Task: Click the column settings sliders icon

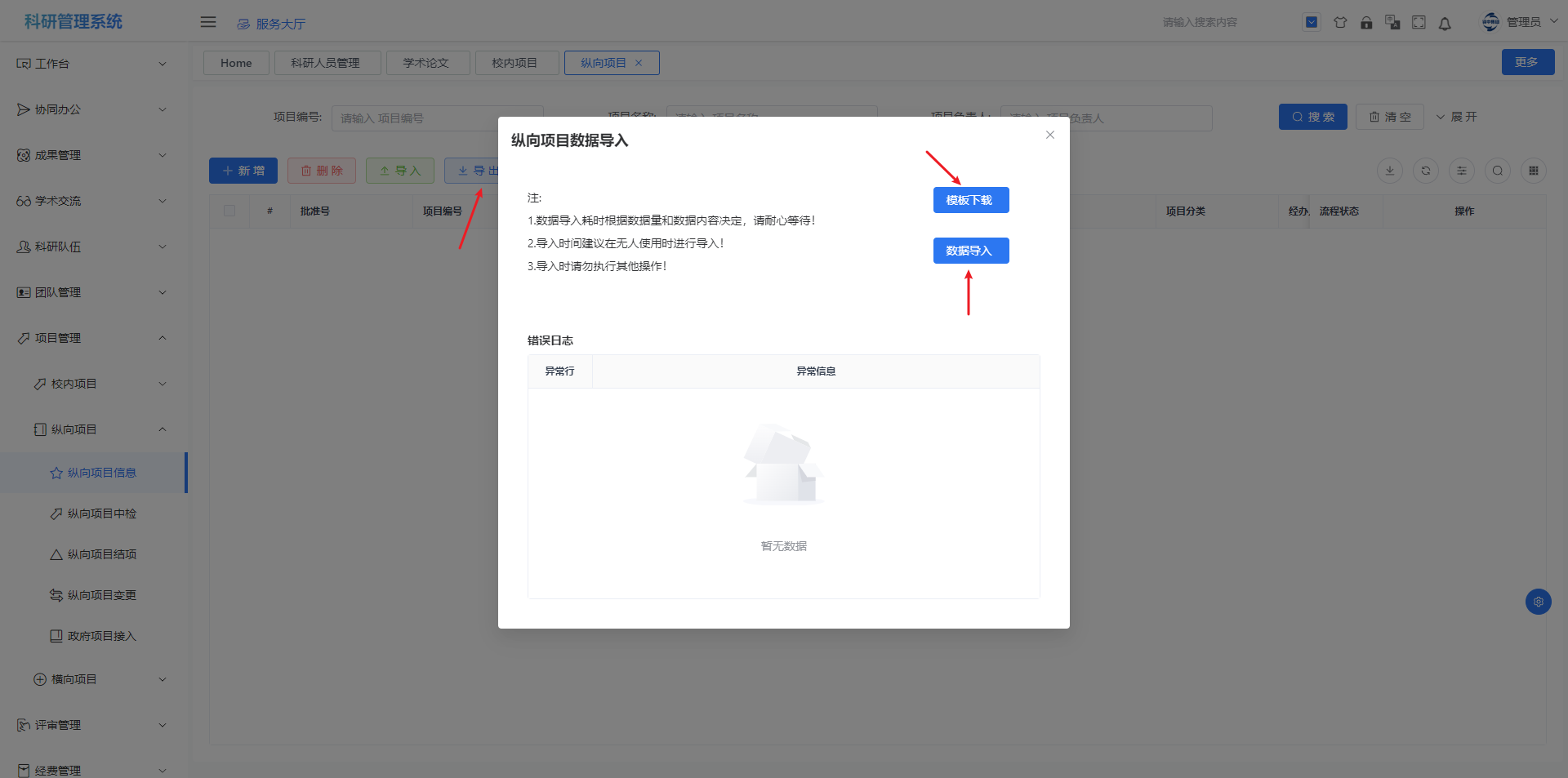Action: (1462, 171)
